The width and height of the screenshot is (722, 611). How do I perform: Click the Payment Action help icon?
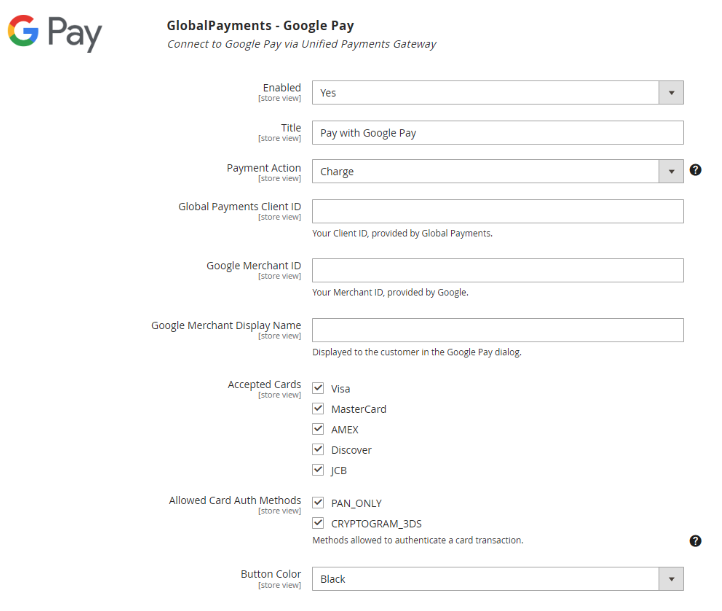(x=696, y=170)
